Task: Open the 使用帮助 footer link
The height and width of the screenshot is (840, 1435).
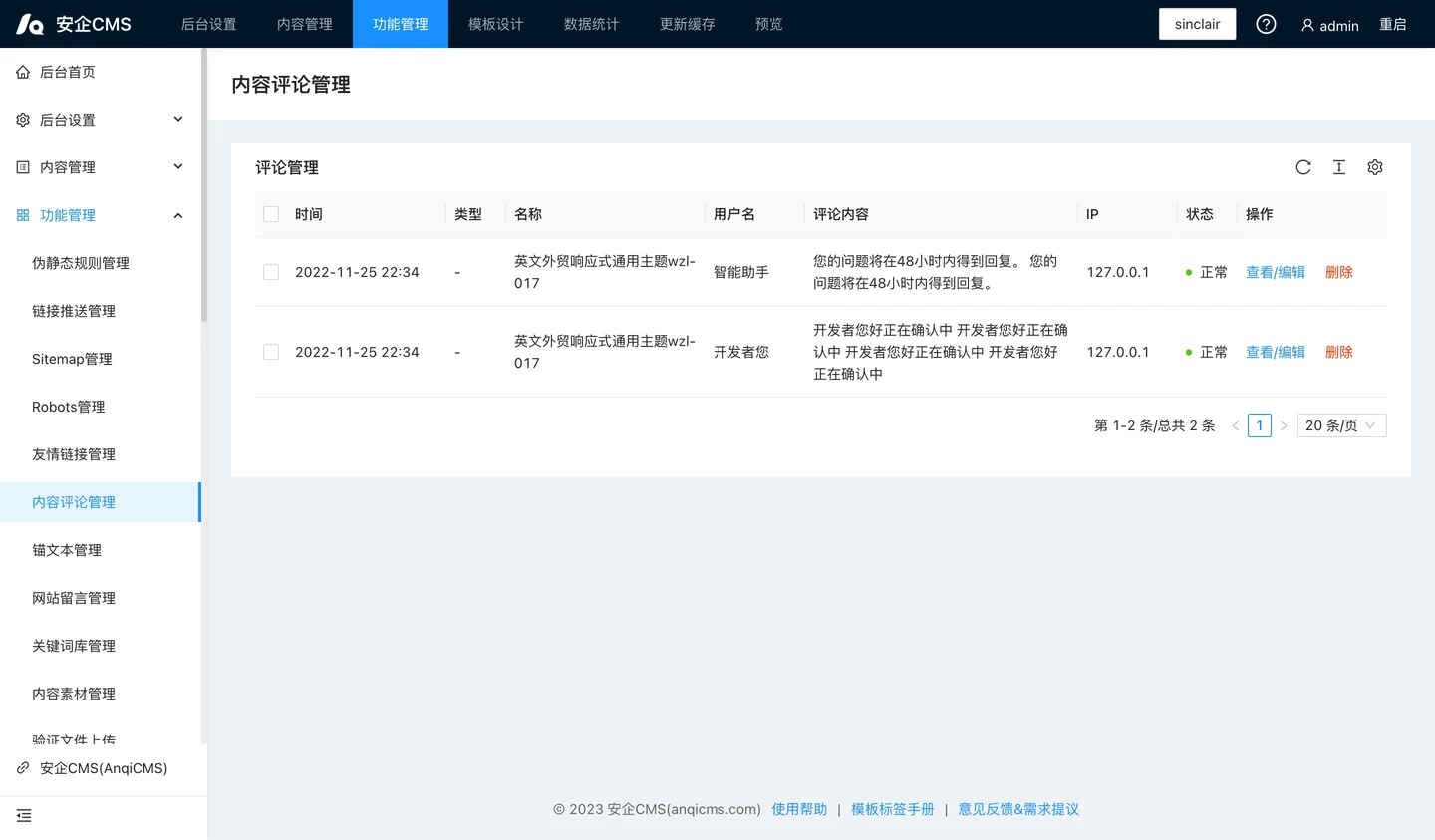Action: [x=799, y=809]
